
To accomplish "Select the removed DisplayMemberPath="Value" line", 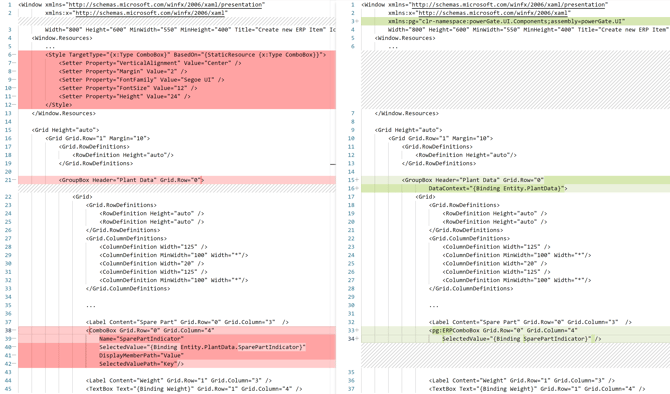I will coord(177,356).
